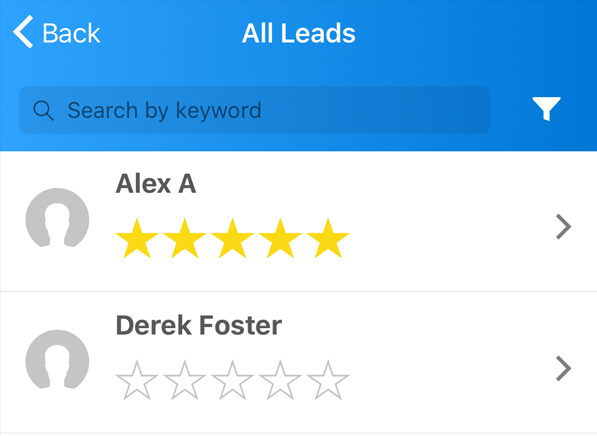This screenshot has width=597, height=436.
Task: Set Derek Foster's rating to one star
Action: [x=137, y=380]
